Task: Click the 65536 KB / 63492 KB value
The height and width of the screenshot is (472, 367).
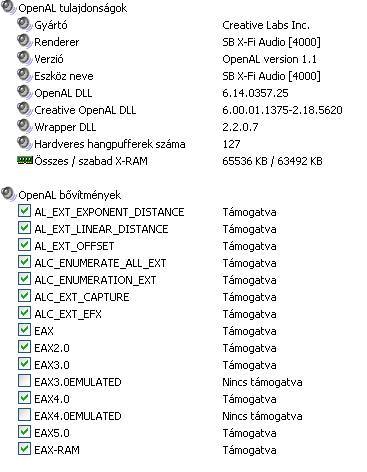Action: coord(272,161)
